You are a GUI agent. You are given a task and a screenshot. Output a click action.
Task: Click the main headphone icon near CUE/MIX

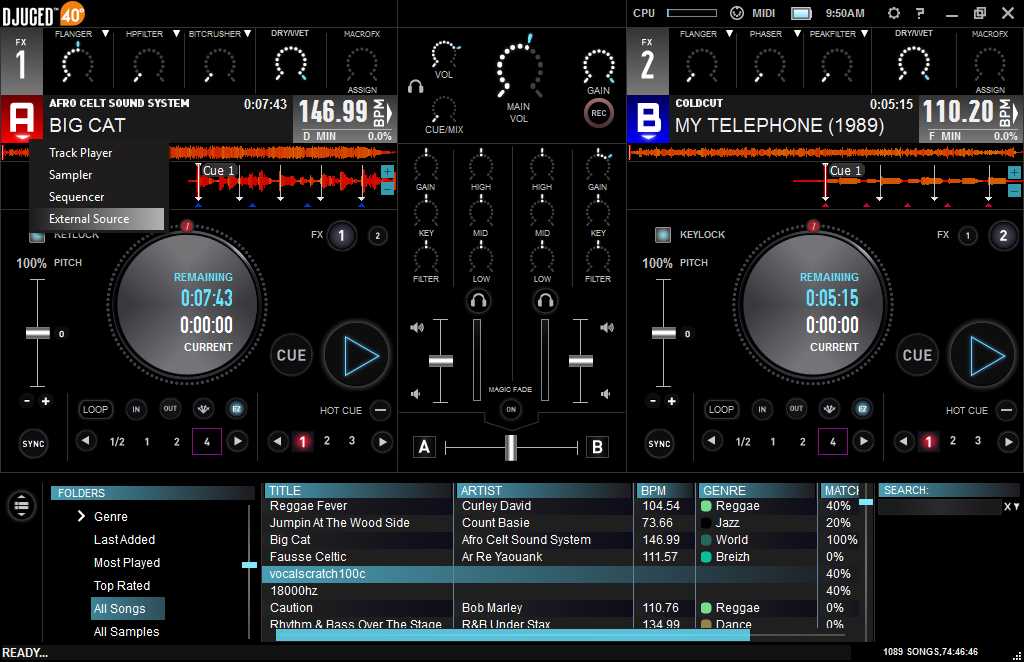click(415, 86)
